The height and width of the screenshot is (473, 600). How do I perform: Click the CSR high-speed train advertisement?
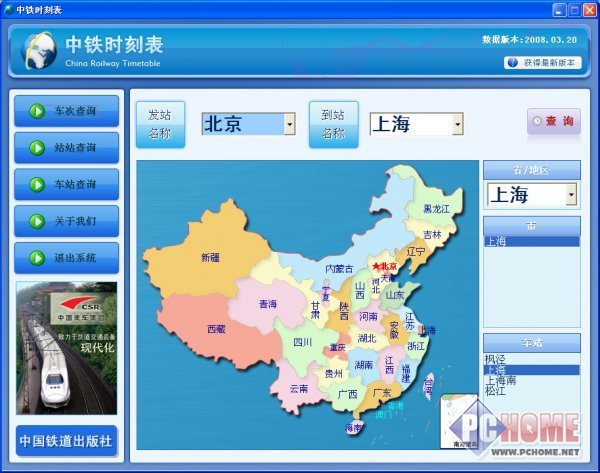click(67, 348)
